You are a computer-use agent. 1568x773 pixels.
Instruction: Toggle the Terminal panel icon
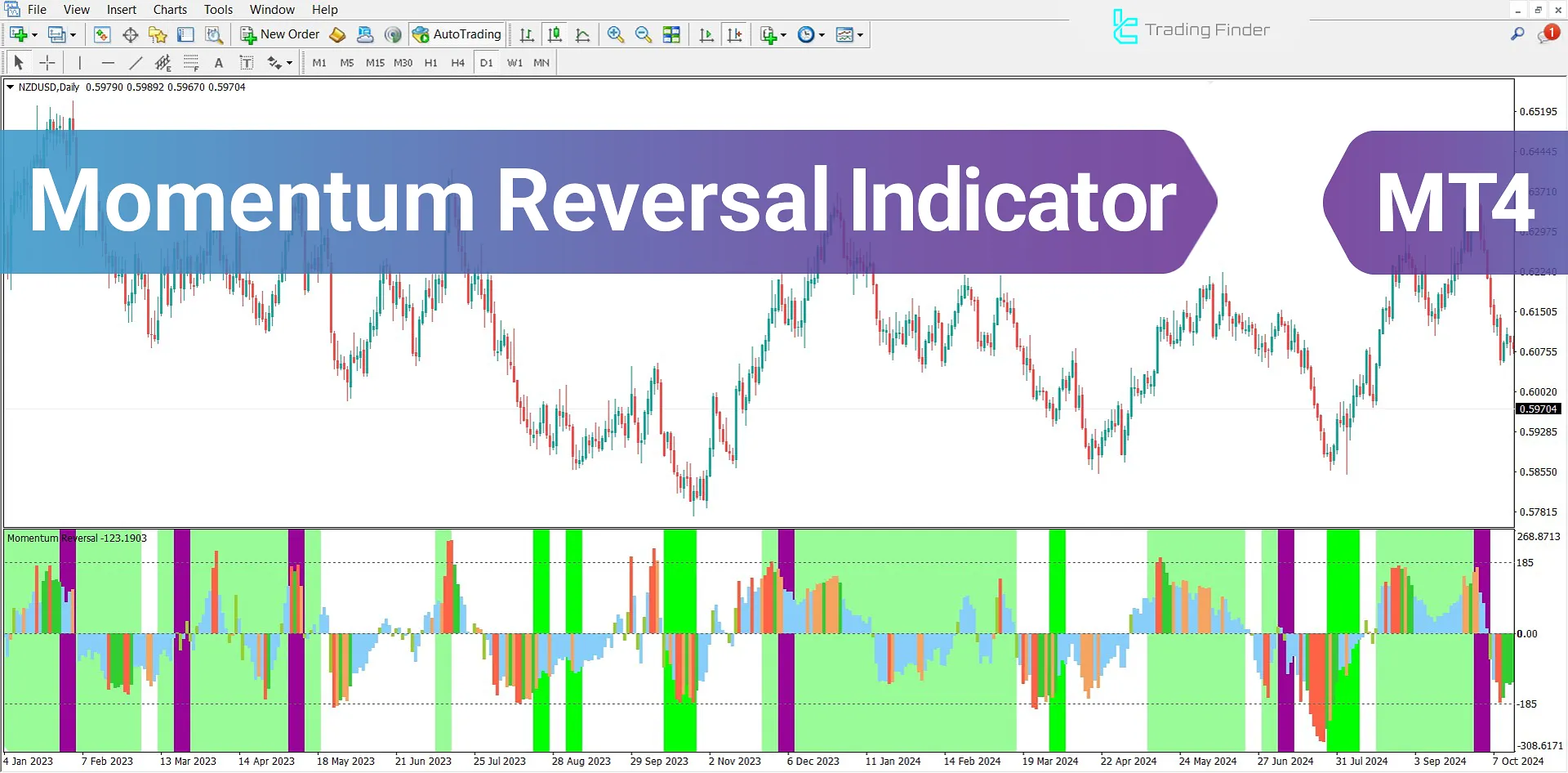click(x=185, y=34)
